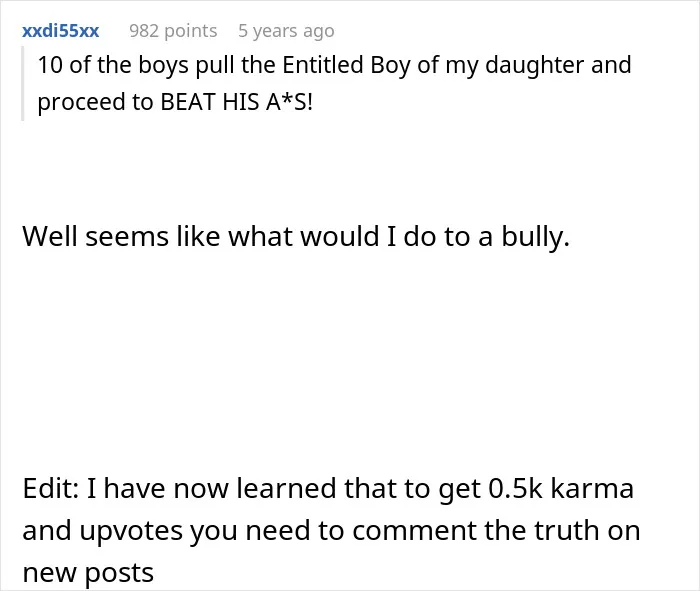Screen dimensions: 700x591
Task: Click the word 'learned' in edit line
Action: pyautogui.click(x=286, y=488)
